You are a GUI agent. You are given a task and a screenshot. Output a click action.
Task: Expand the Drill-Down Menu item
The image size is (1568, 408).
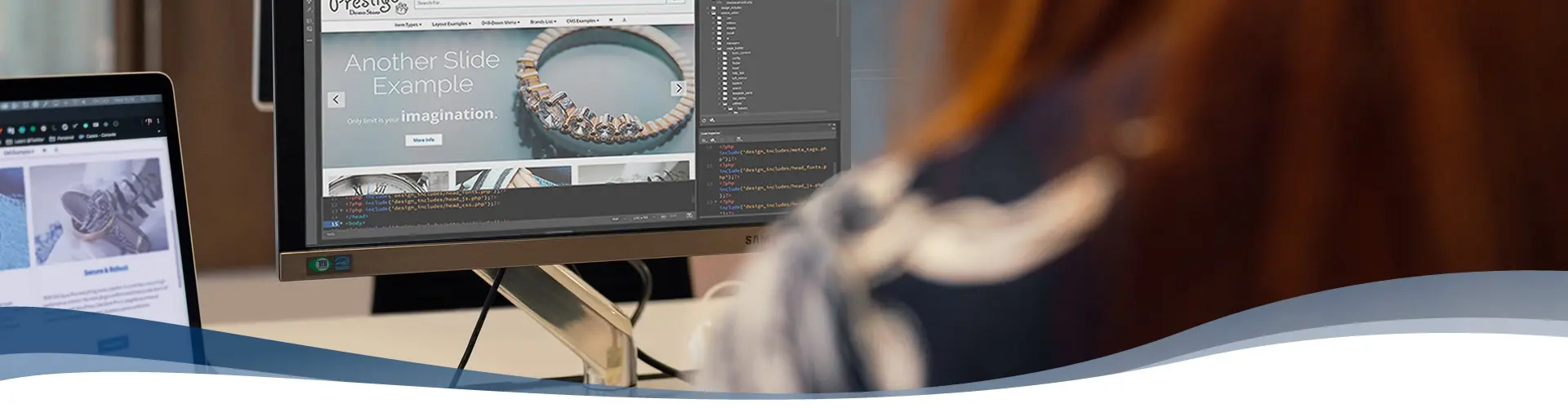click(x=501, y=23)
